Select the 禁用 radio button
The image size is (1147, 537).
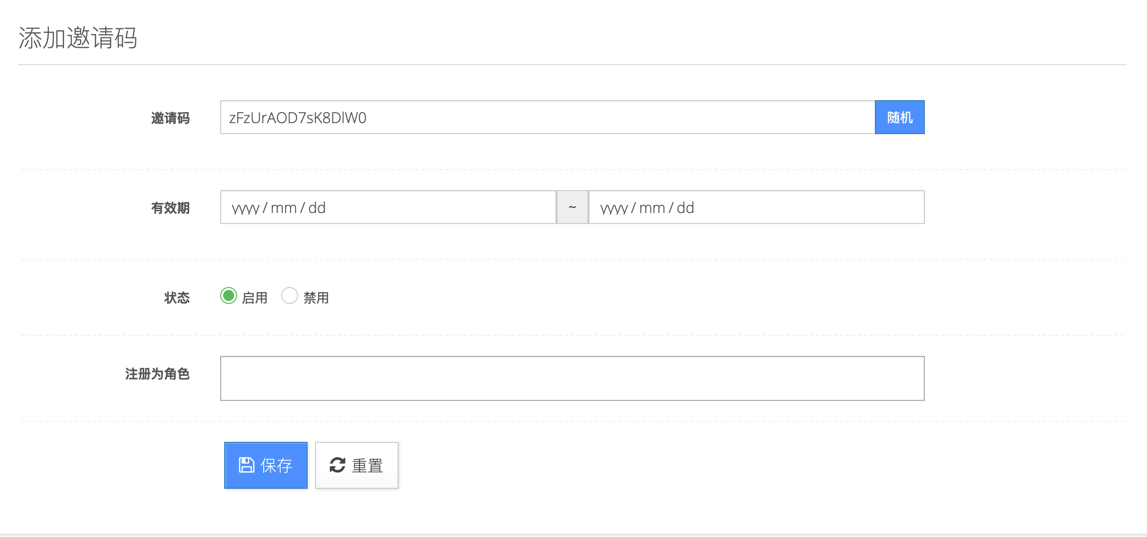point(290,296)
